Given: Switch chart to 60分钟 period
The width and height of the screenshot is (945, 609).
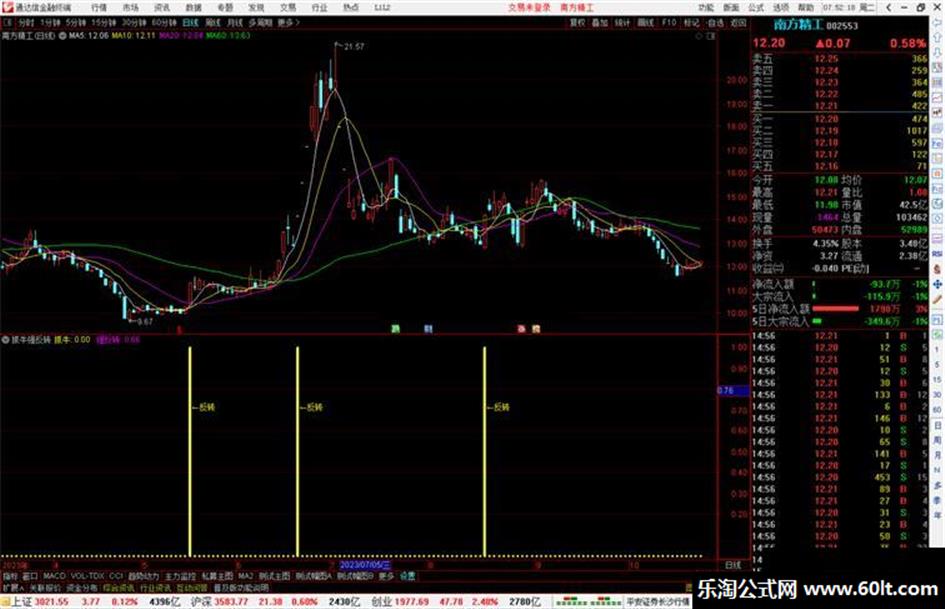Looking at the screenshot, I should coord(164,22).
